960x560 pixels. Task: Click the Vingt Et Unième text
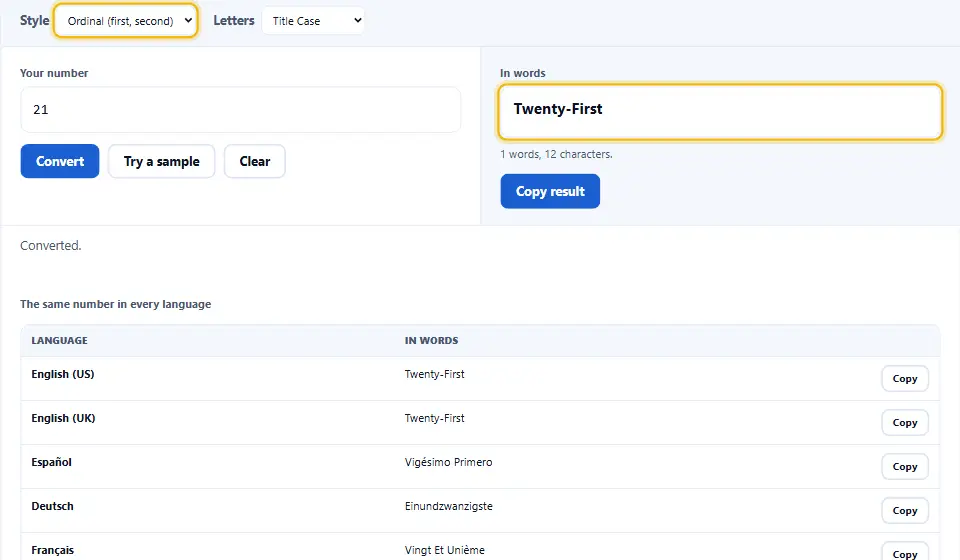444,550
